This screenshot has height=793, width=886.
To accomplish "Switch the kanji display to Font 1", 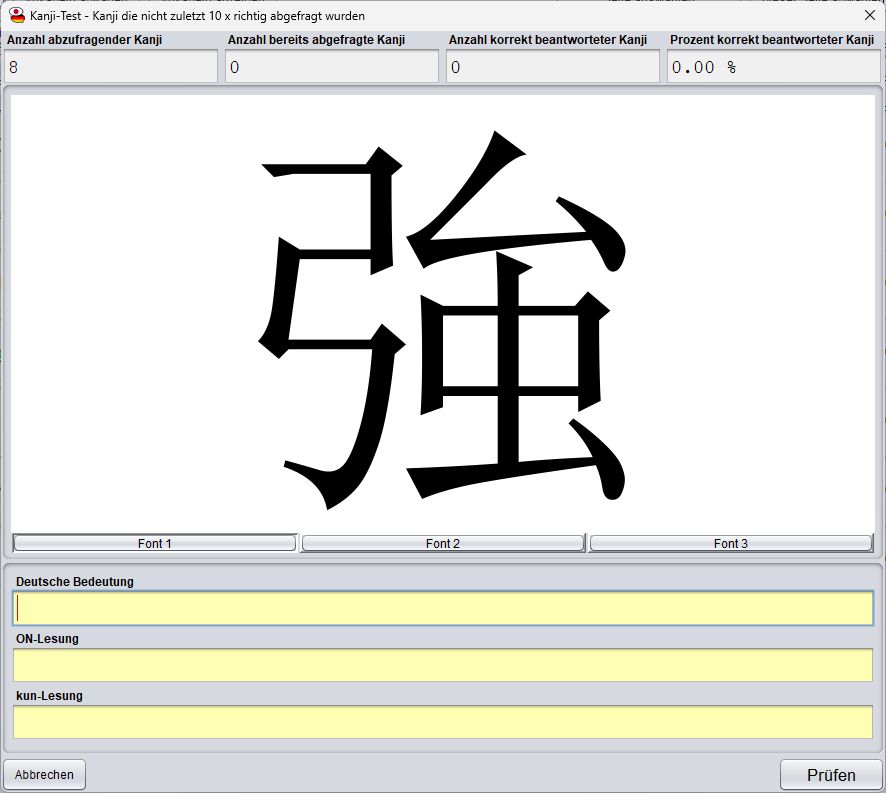I will (x=154, y=543).
